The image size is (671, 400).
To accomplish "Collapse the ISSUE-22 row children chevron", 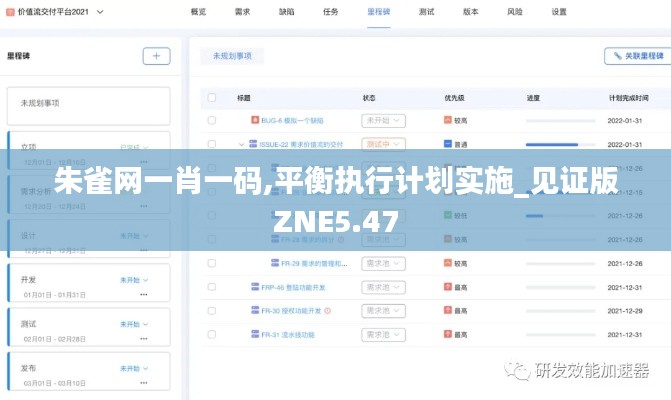I will click(241, 145).
